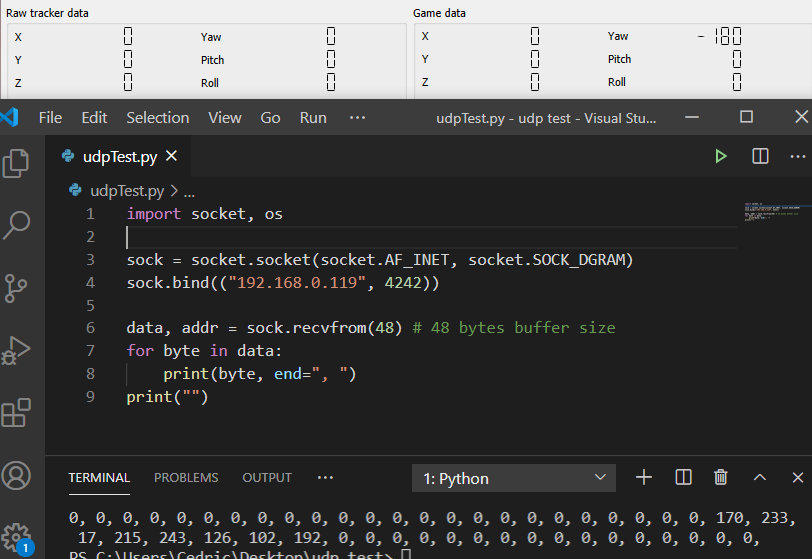Click the 'Game data' group heading
The image size is (812, 559).
pyautogui.click(x=439, y=13)
